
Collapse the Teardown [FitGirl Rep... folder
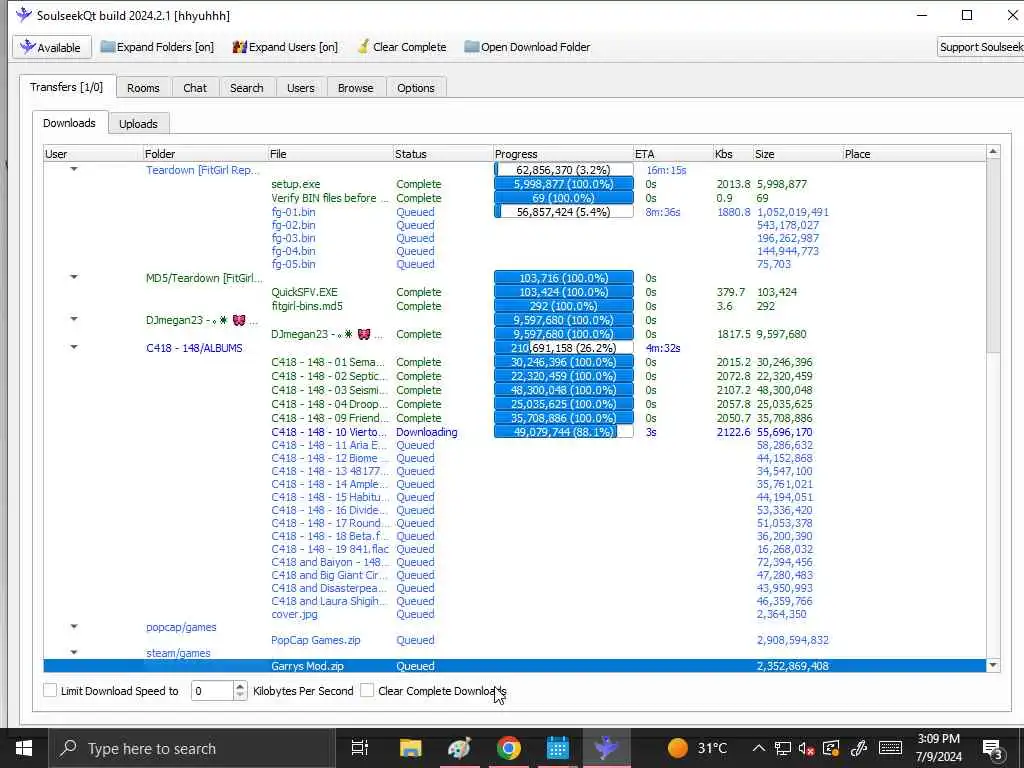[x=74, y=169]
